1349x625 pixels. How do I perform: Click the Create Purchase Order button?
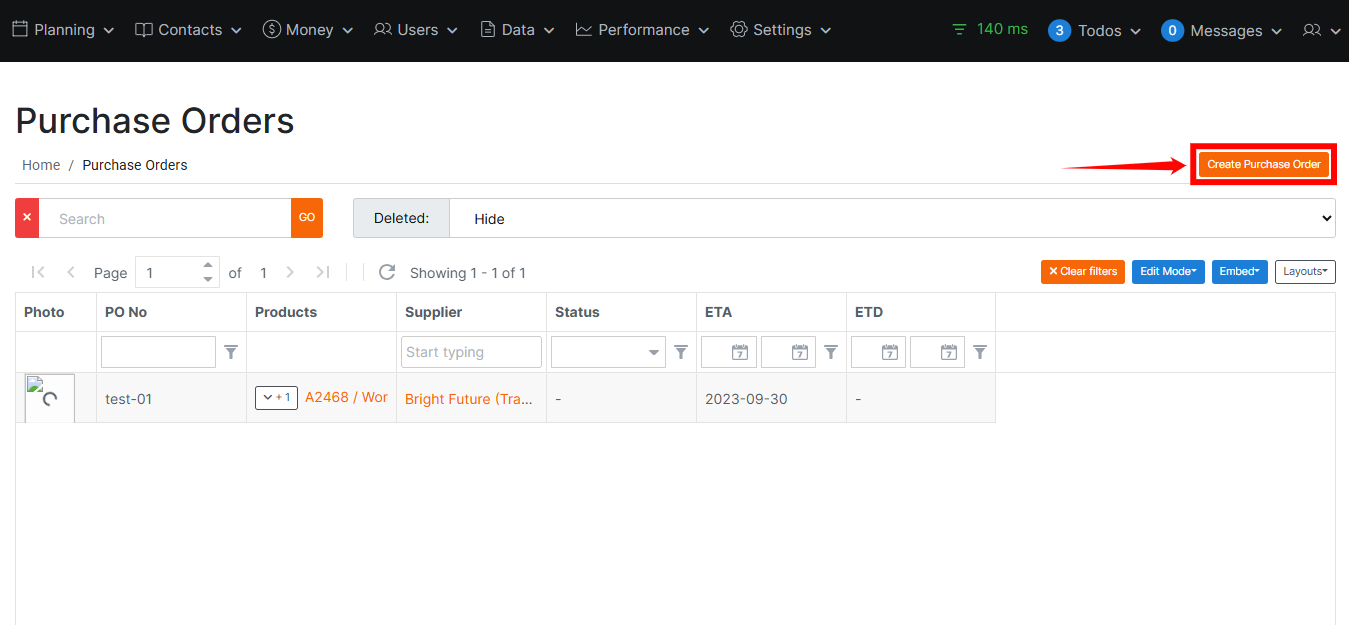click(x=1263, y=163)
